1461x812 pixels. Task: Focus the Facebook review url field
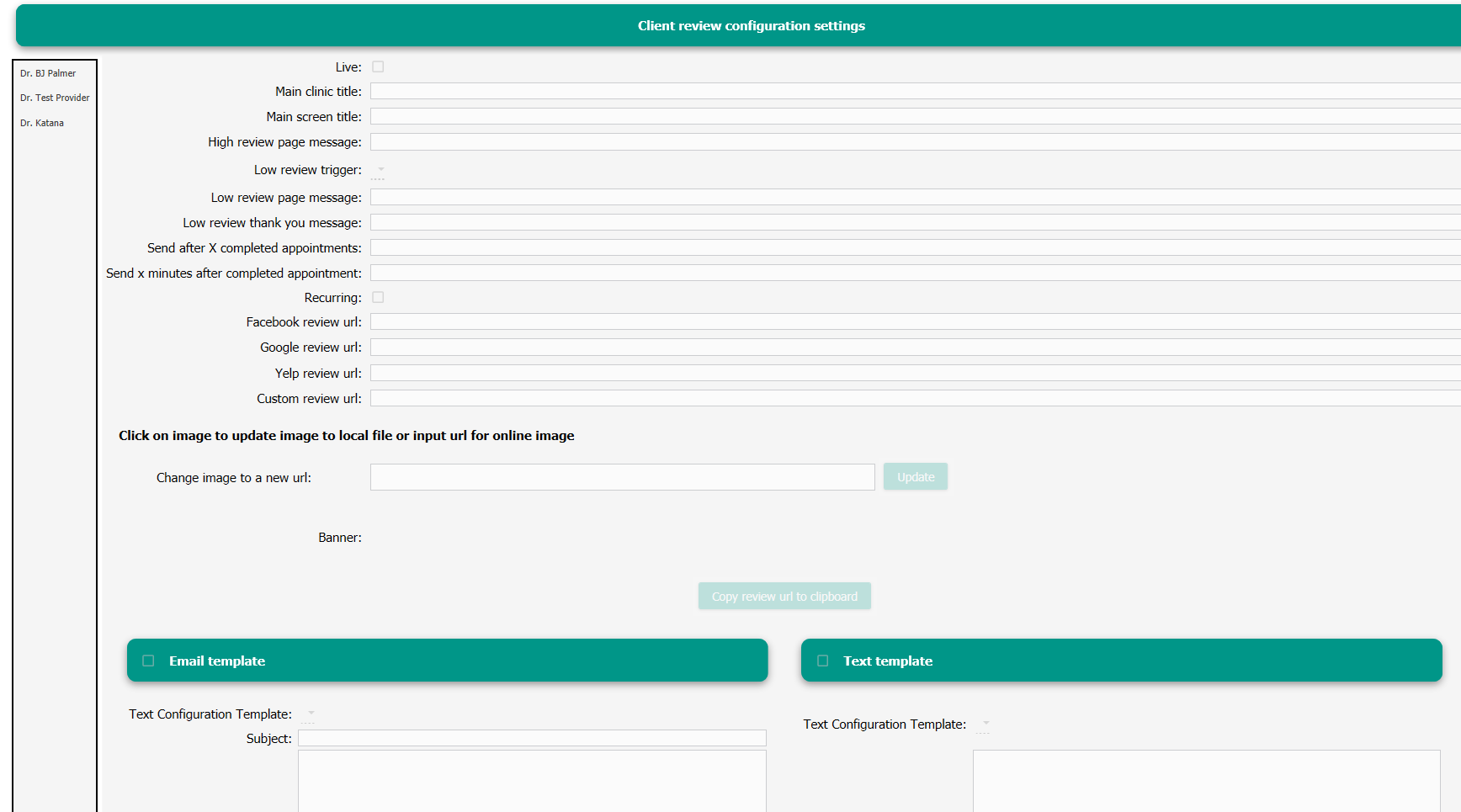pyautogui.click(x=916, y=321)
